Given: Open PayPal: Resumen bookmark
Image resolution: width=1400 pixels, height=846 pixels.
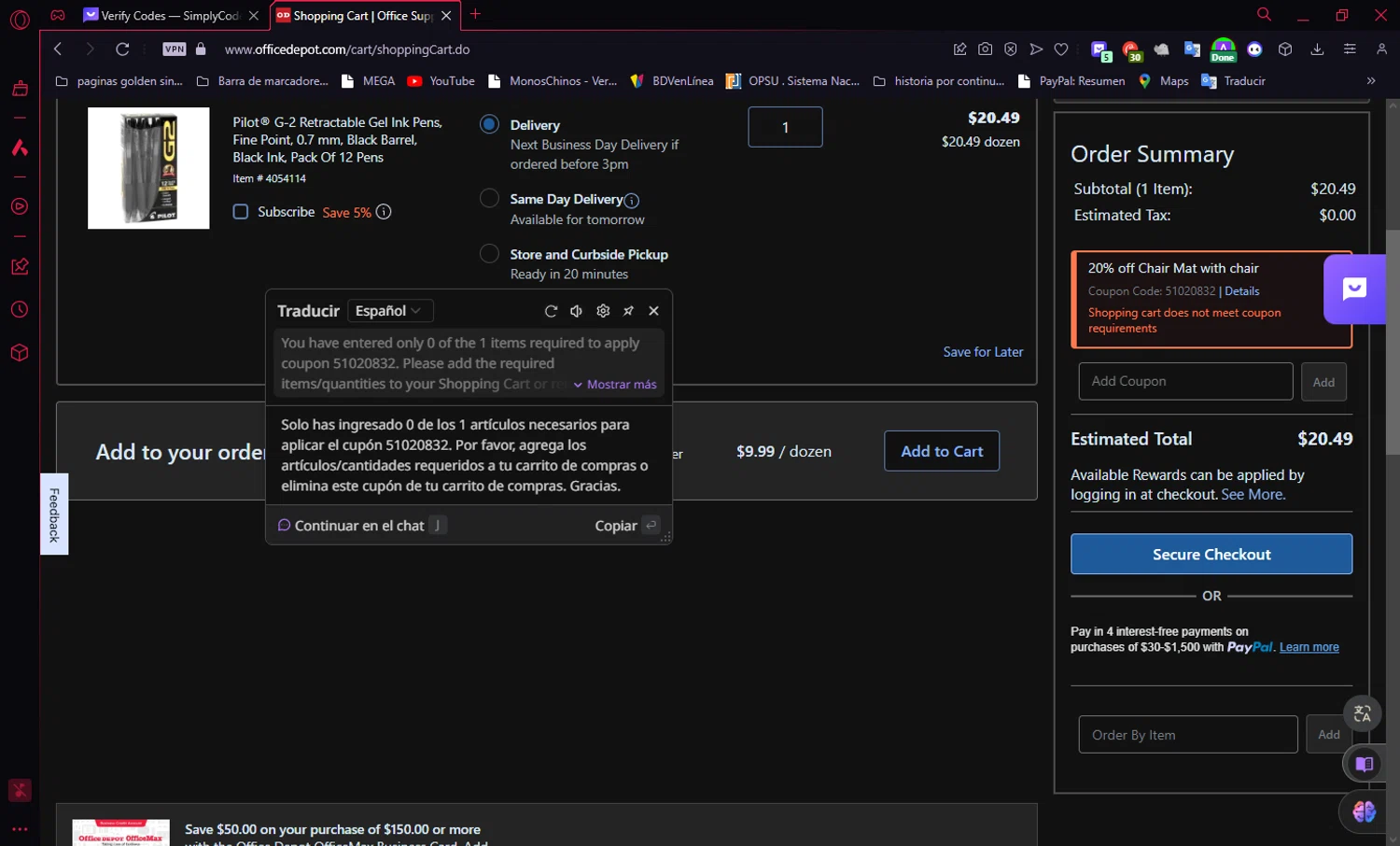Looking at the screenshot, I should click(x=1071, y=81).
